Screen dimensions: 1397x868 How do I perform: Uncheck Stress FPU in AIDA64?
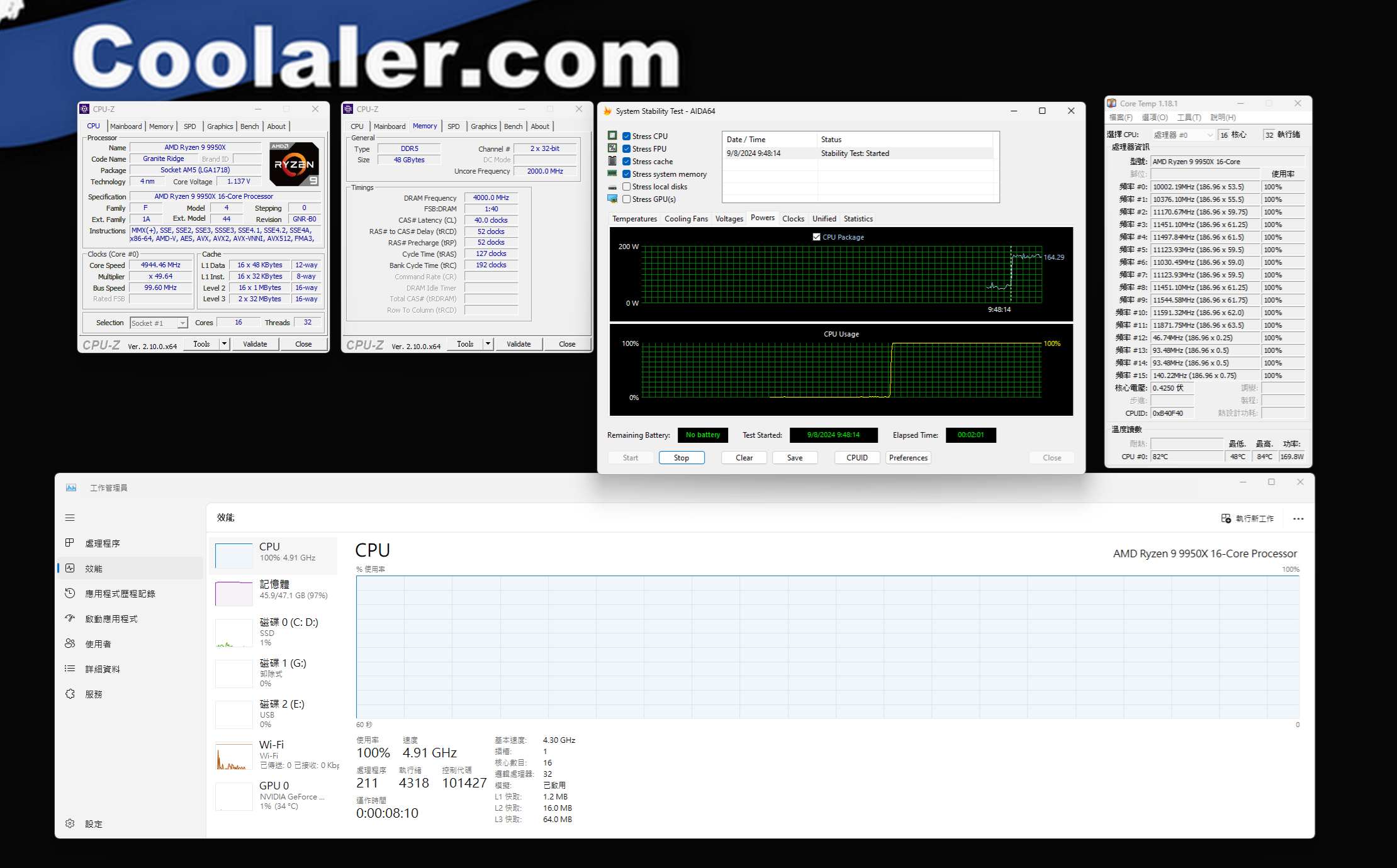click(x=626, y=148)
